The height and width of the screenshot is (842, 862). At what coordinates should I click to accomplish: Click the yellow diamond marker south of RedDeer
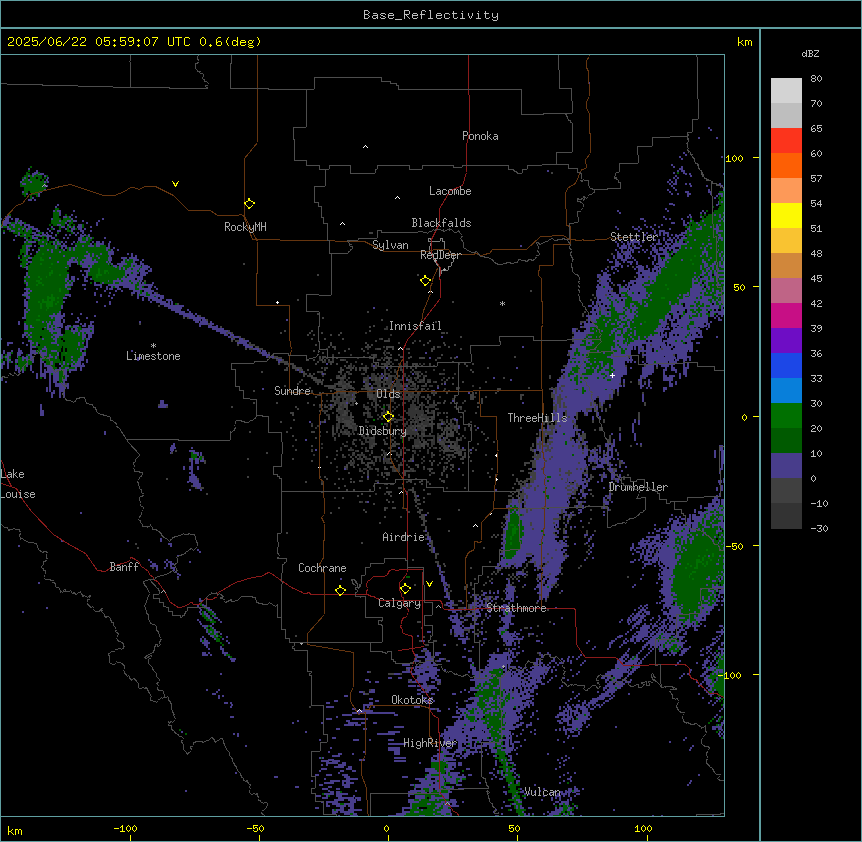point(425,280)
